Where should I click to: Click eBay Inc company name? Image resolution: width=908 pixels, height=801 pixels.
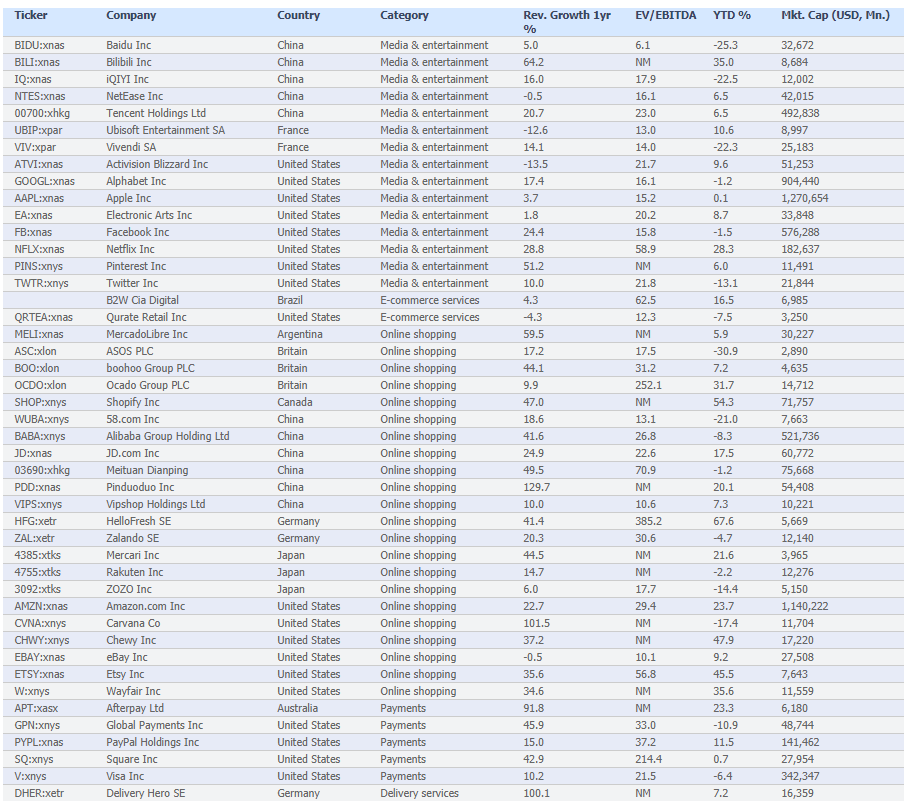pyautogui.click(x=126, y=657)
